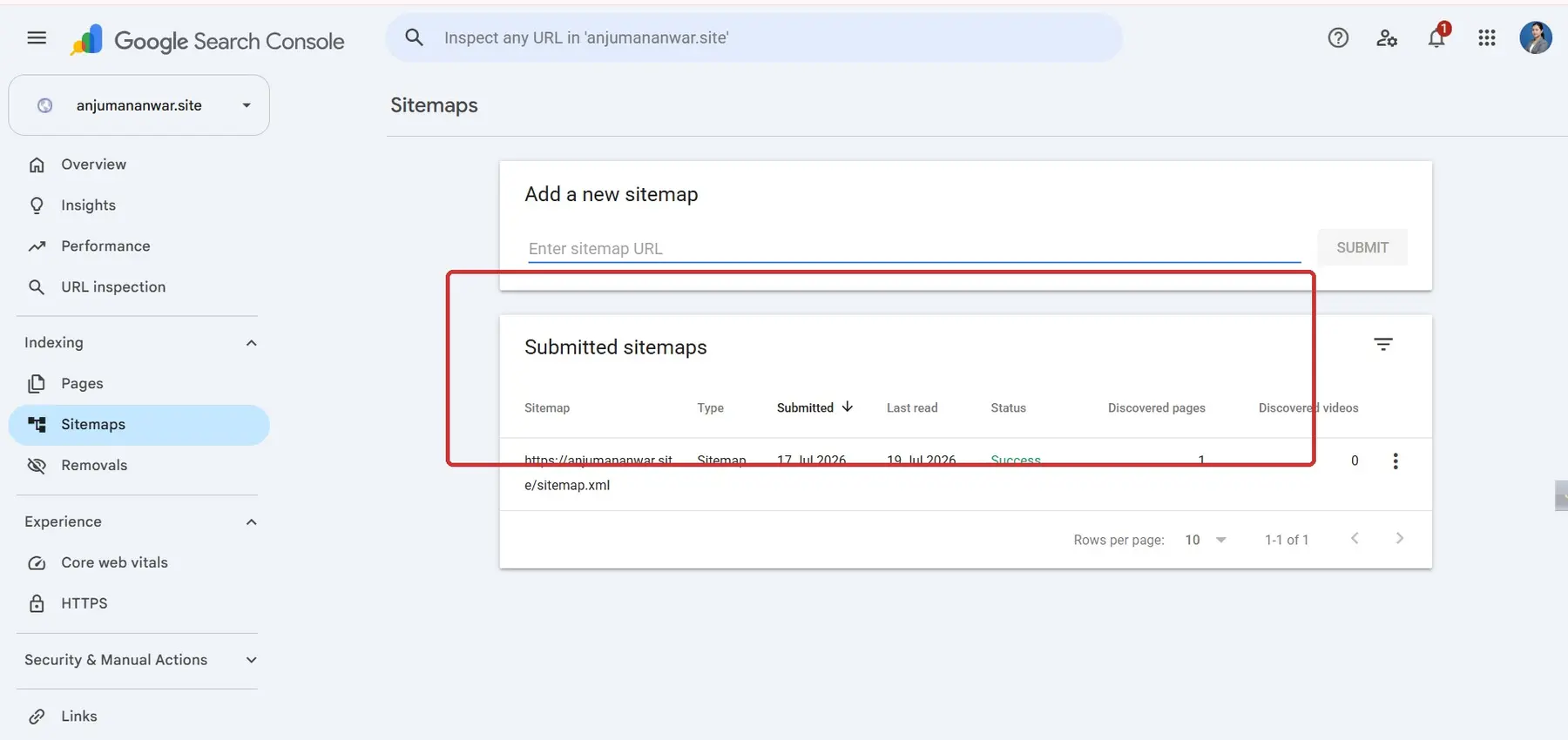Click the Enter sitemap URL field
The width and height of the screenshot is (1568, 740).
pos(915,248)
